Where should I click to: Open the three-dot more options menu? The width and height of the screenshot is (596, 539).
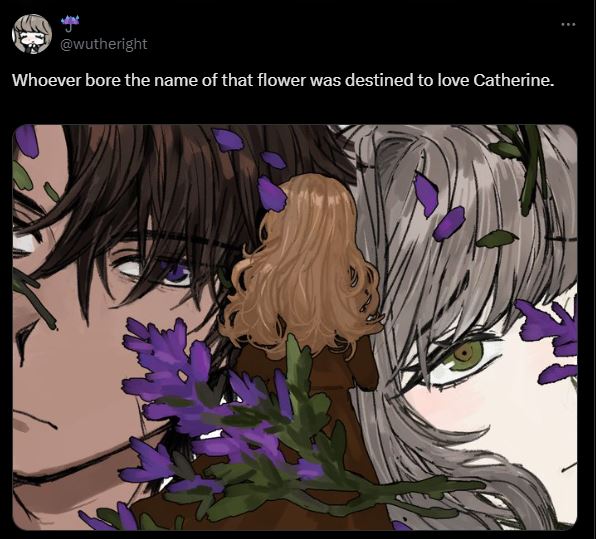tap(569, 24)
